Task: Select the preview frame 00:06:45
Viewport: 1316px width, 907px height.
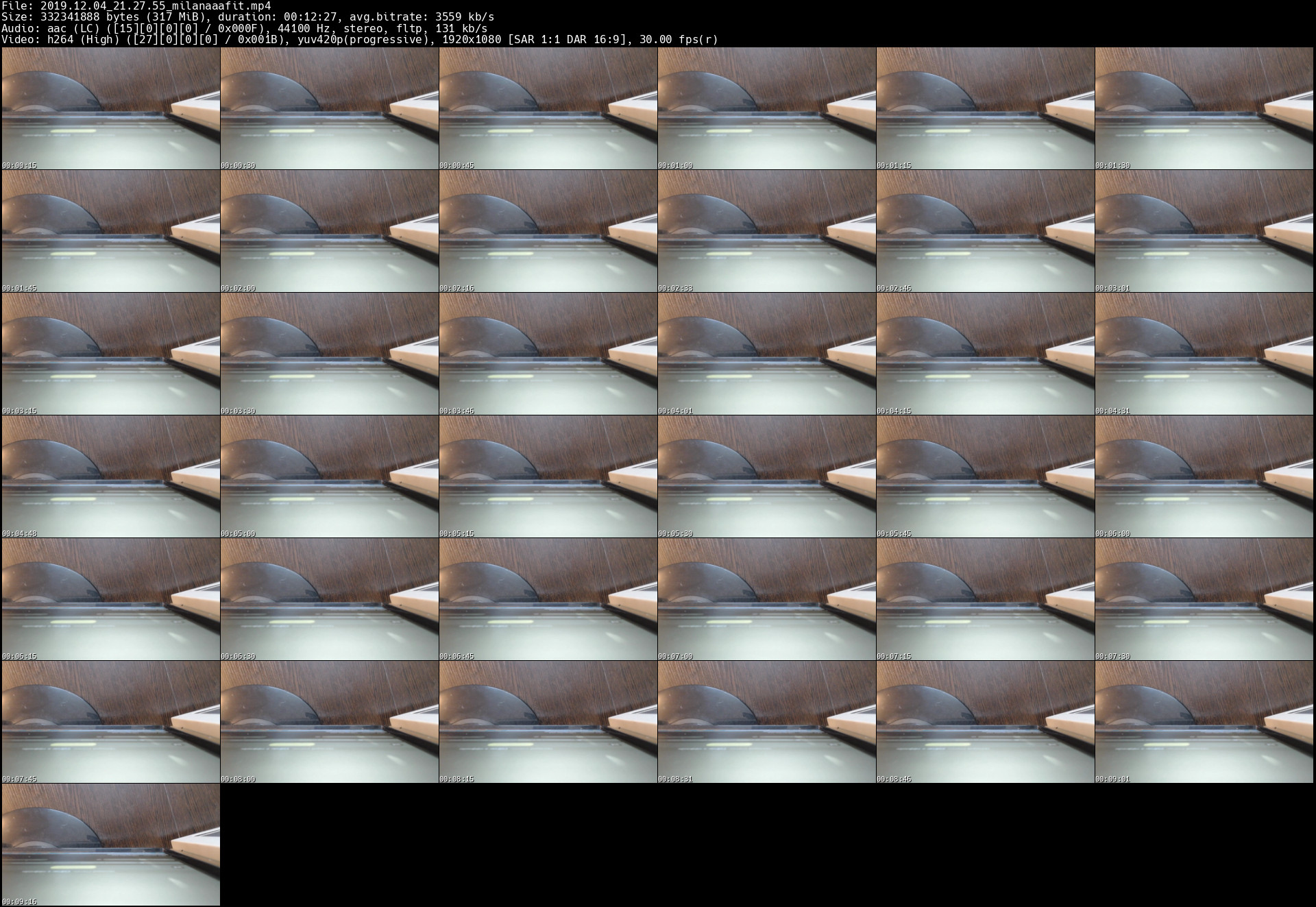Action: click(x=548, y=599)
